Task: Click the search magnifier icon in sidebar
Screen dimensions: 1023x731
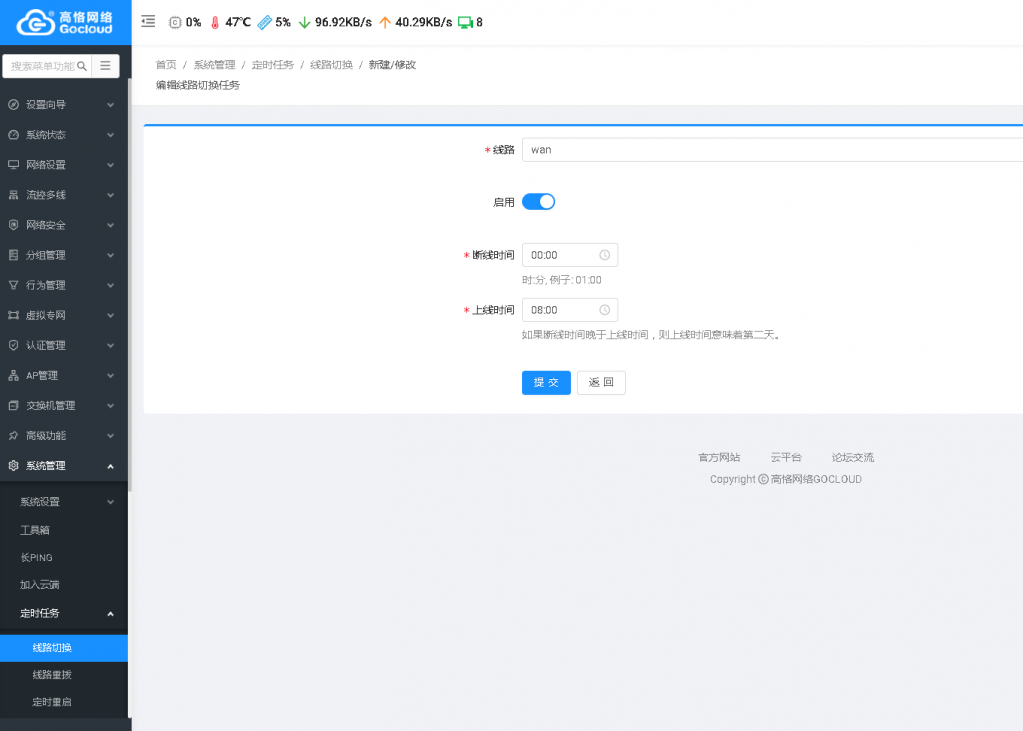Action: click(82, 66)
